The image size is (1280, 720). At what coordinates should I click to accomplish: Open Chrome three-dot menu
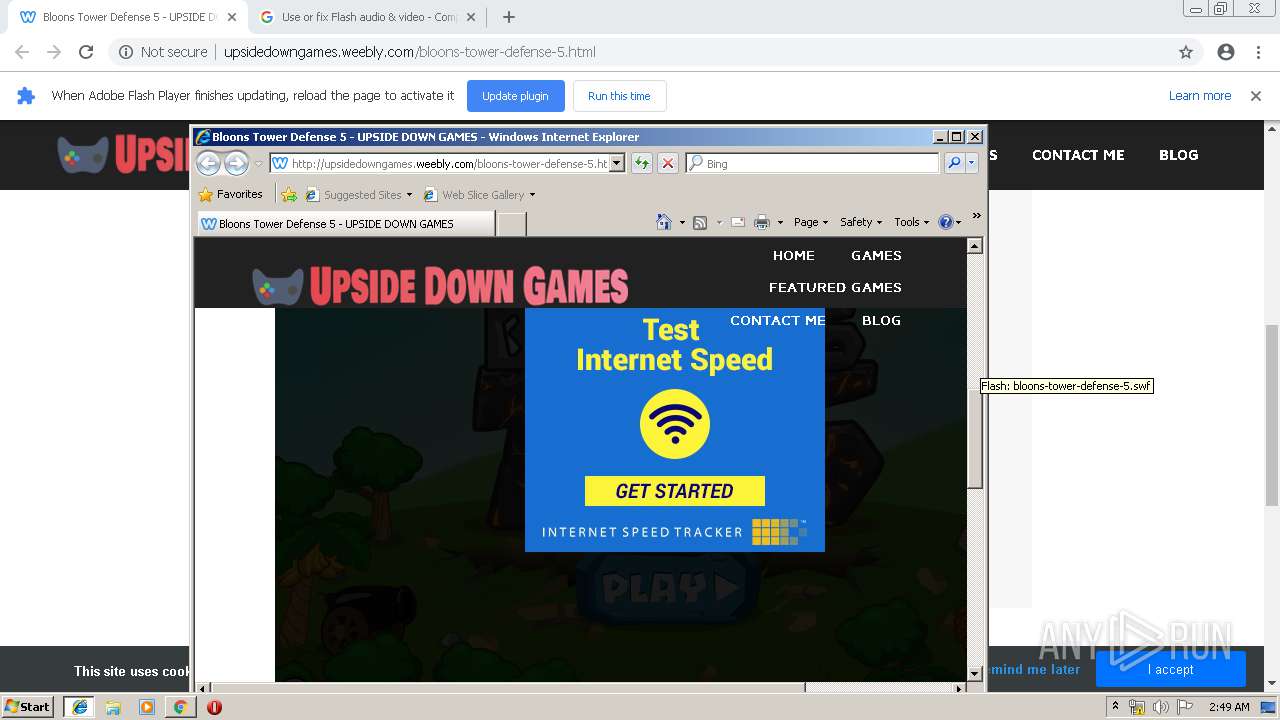pos(1258,52)
